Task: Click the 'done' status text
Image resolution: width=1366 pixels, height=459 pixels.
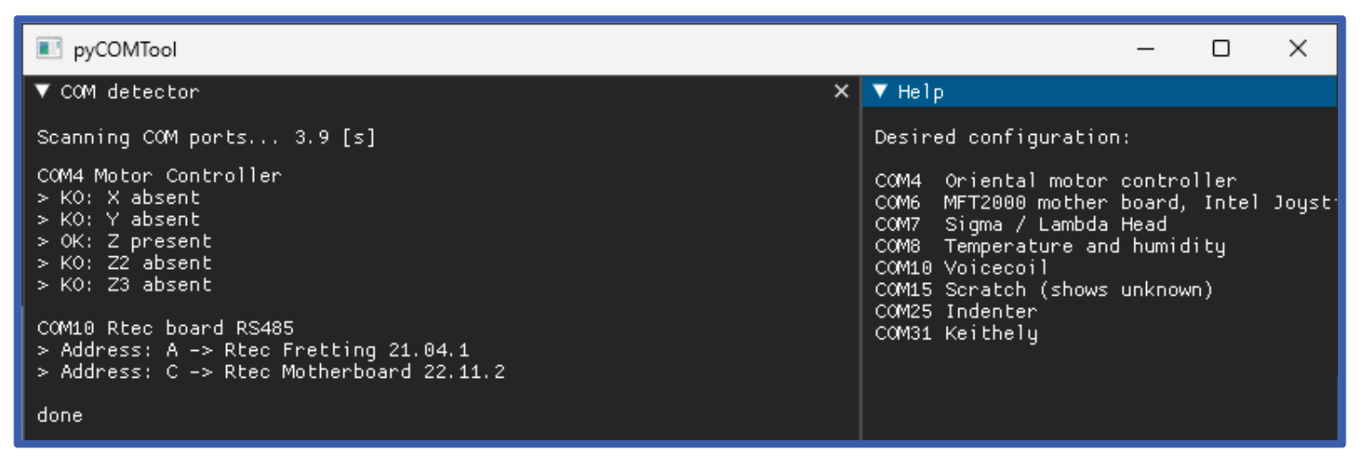Action: pyautogui.click(x=60, y=415)
